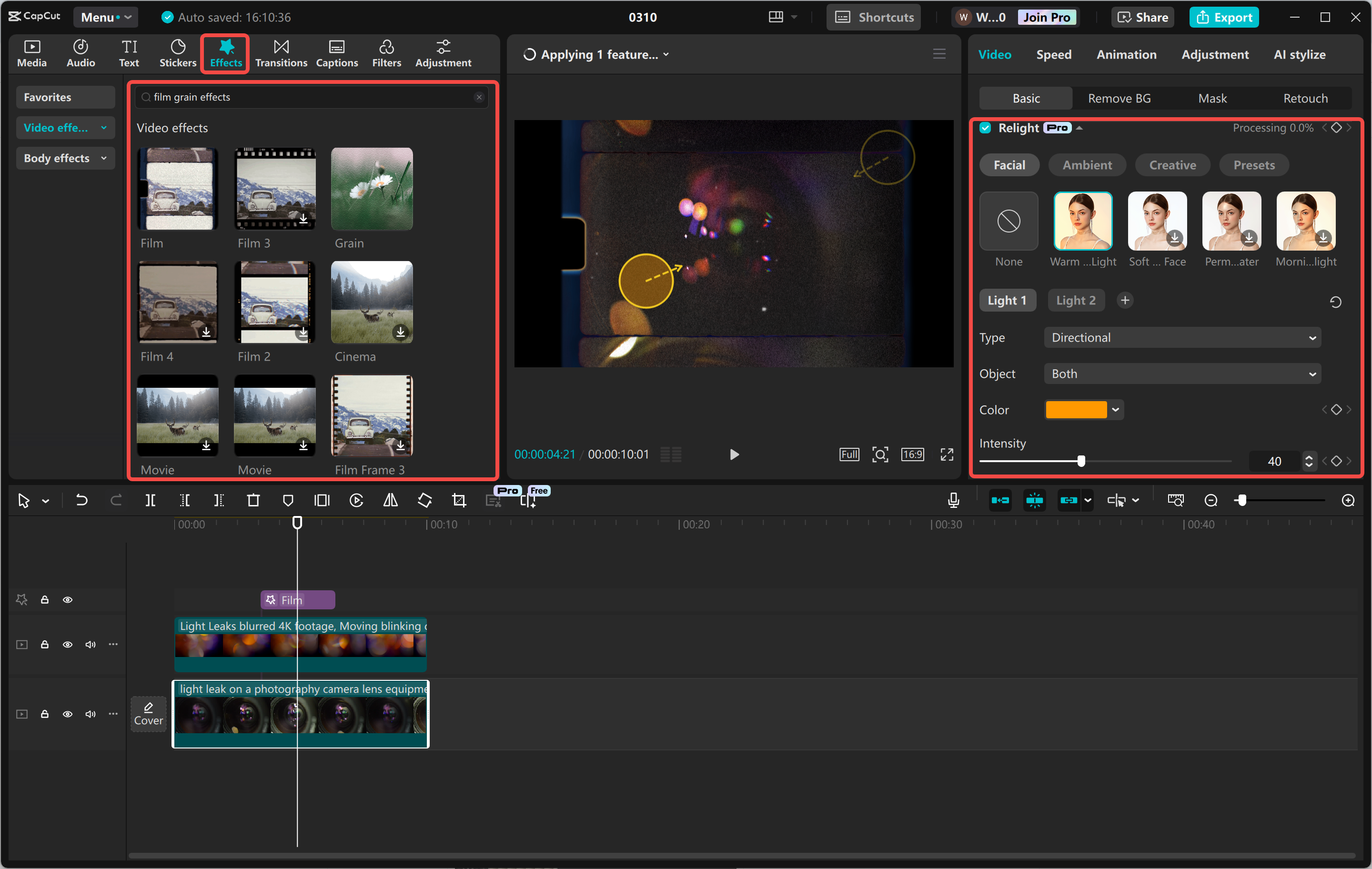Select the Ambient relight option

tap(1087, 165)
